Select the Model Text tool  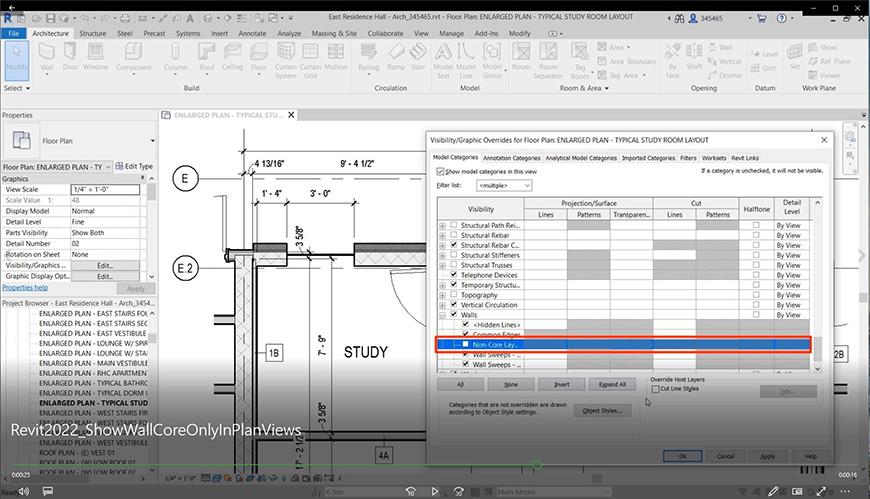[443, 61]
